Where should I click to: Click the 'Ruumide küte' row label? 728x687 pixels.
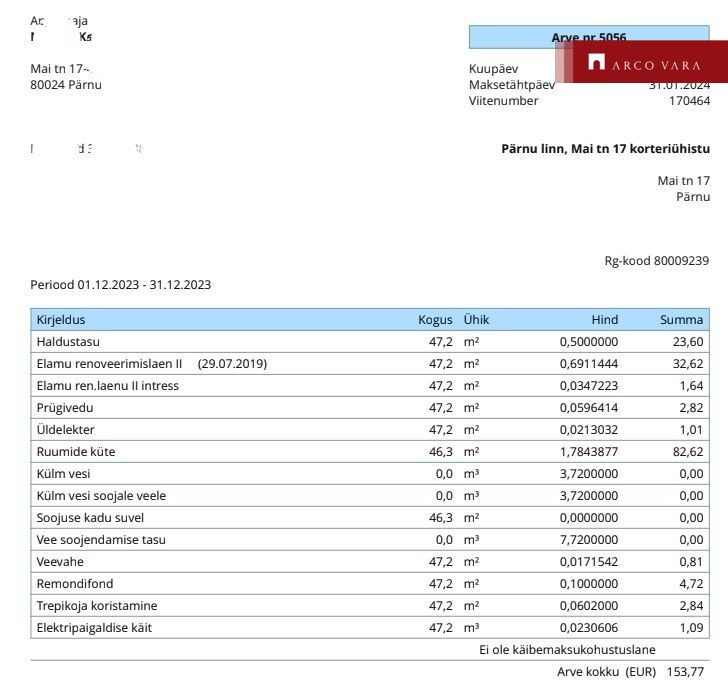click(76, 452)
